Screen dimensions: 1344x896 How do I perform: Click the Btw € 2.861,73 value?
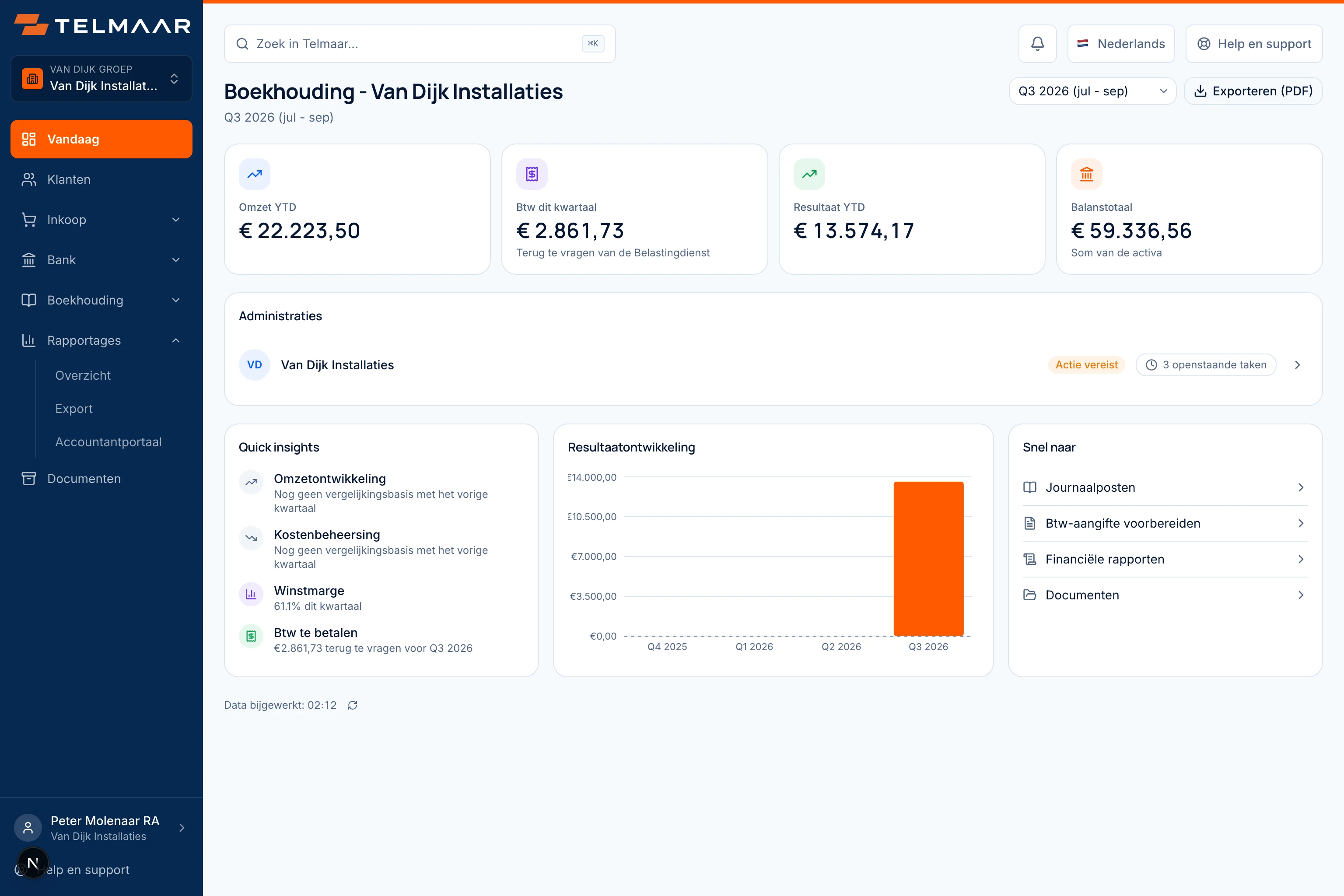(x=570, y=231)
